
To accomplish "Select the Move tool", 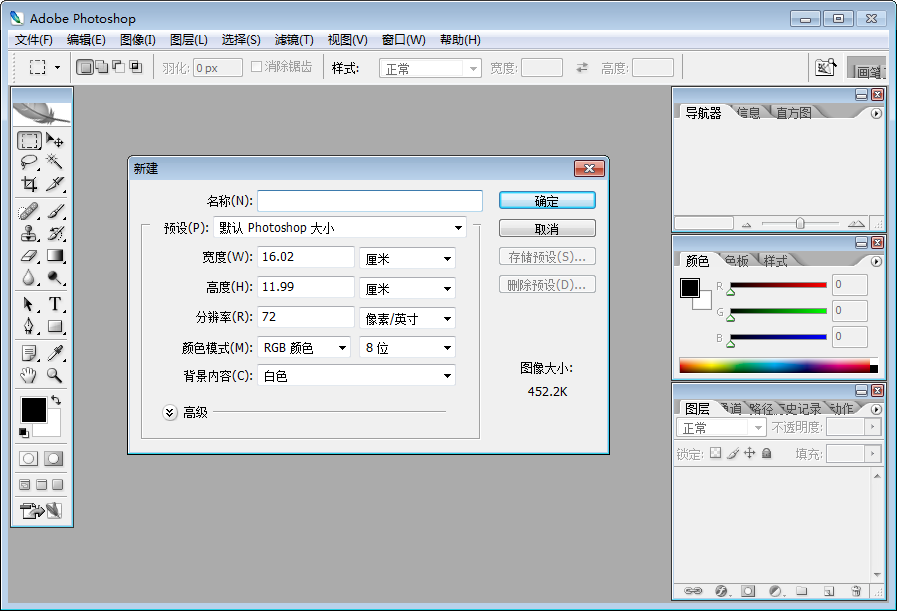I will pyautogui.click(x=55, y=140).
